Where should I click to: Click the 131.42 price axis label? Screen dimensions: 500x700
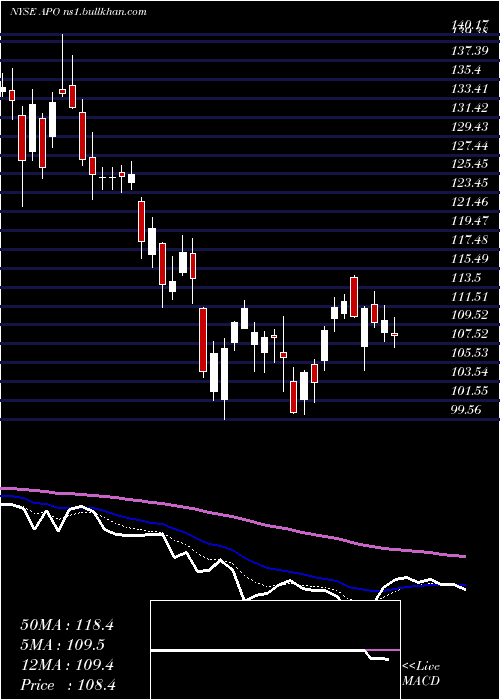click(x=469, y=108)
